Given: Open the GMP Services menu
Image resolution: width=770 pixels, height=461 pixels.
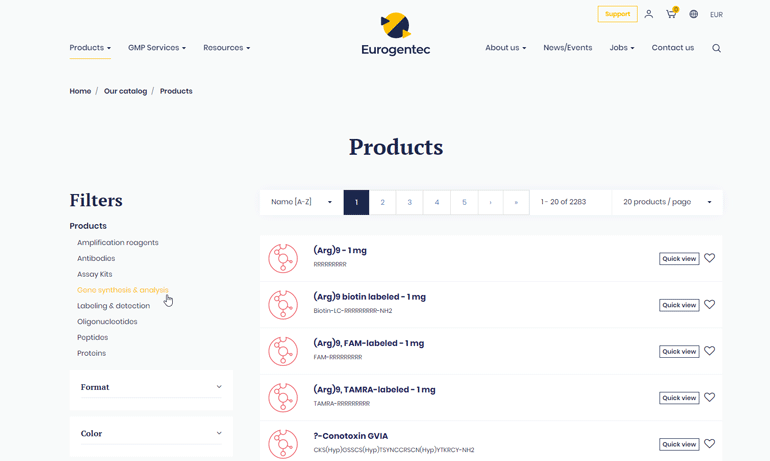Looking at the screenshot, I should (x=157, y=48).
